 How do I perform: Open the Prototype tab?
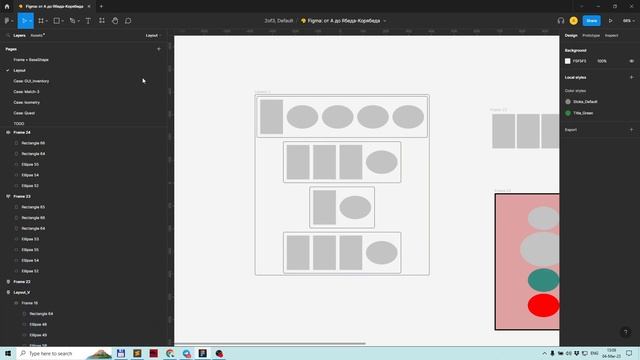[x=591, y=36]
